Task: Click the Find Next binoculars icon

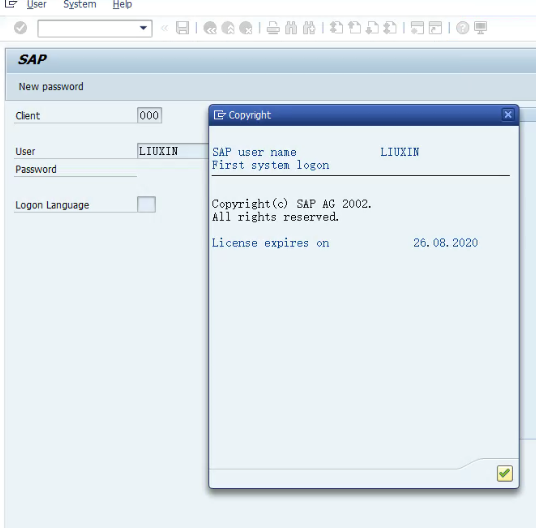Action: [309, 28]
